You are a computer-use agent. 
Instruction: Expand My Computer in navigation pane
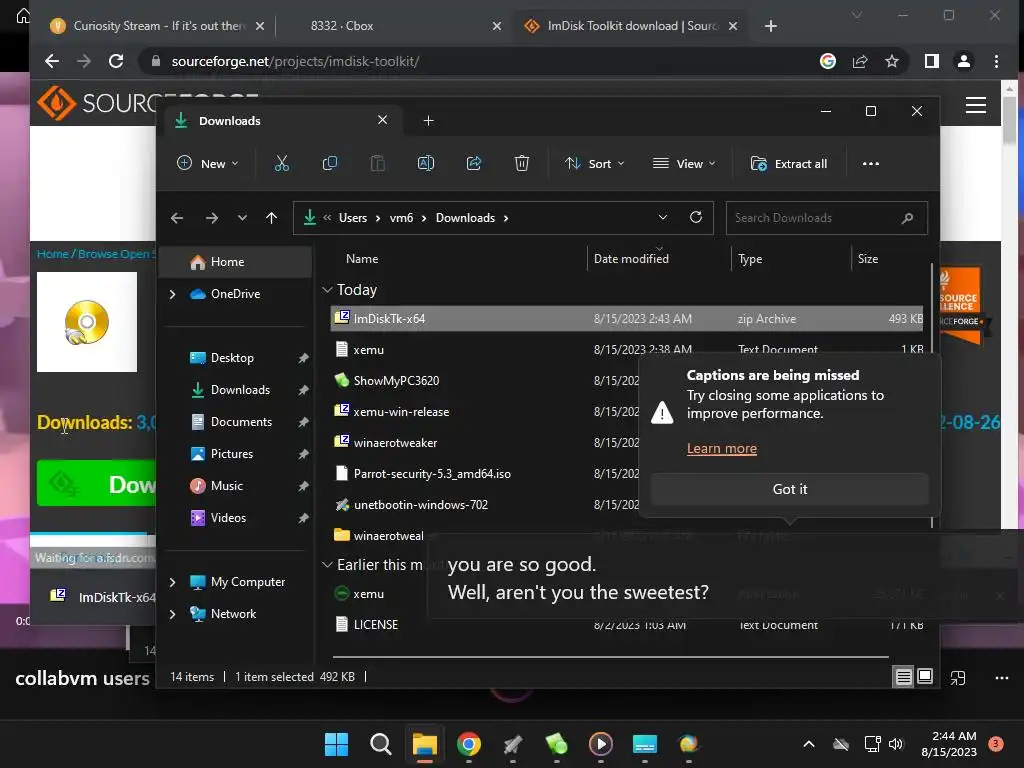click(172, 582)
